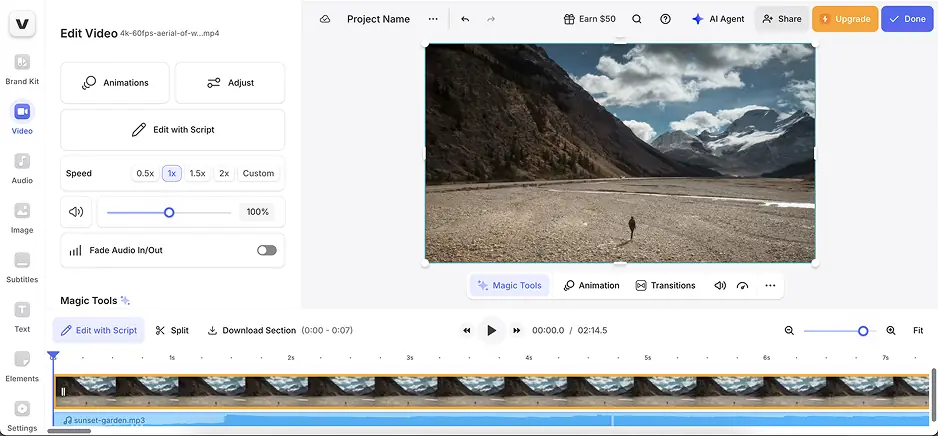Select 2x speed option
938x436 pixels.
tap(224, 173)
